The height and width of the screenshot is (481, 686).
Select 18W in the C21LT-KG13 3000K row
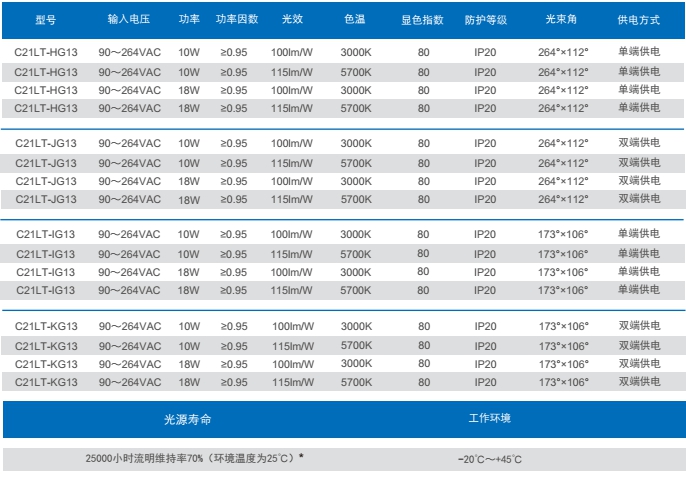[x=189, y=365]
